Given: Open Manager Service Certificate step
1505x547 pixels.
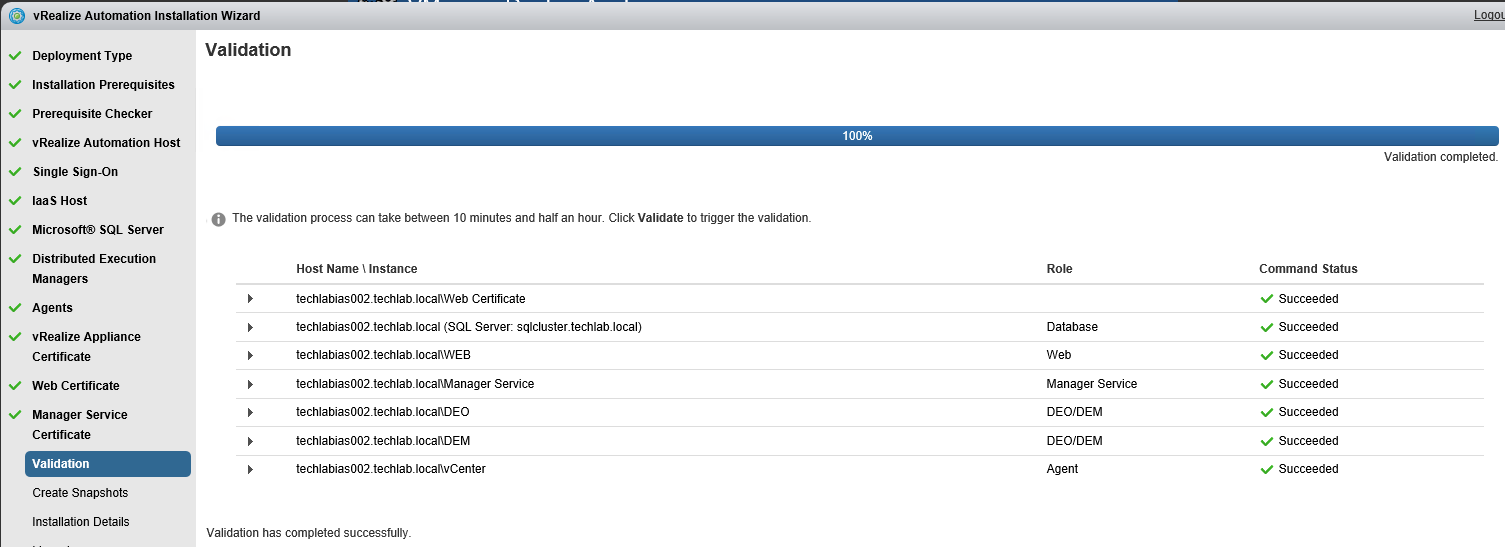Looking at the screenshot, I should (x=80, y=425).
